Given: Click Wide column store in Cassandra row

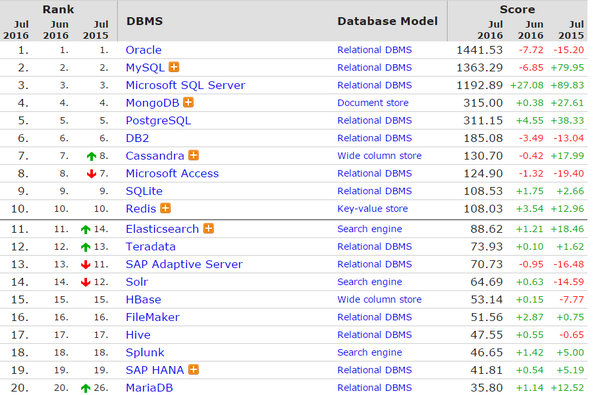Looking at the screenshot, I should click(x=379, y=155).
